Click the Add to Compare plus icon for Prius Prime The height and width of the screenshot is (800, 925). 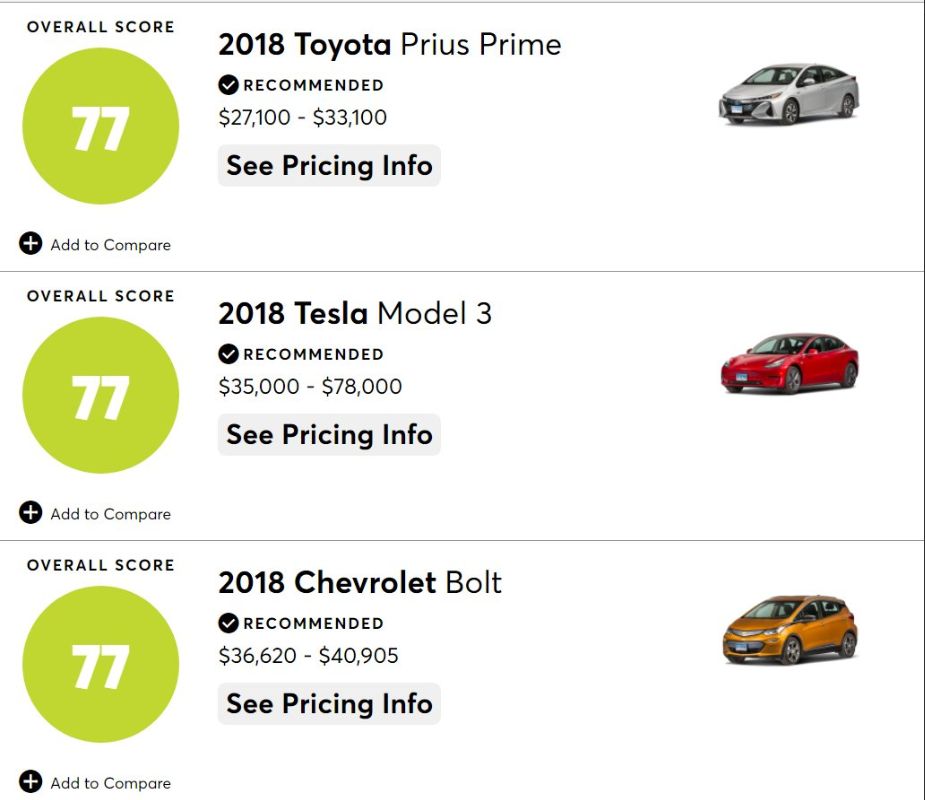click(x=31, y=243)
